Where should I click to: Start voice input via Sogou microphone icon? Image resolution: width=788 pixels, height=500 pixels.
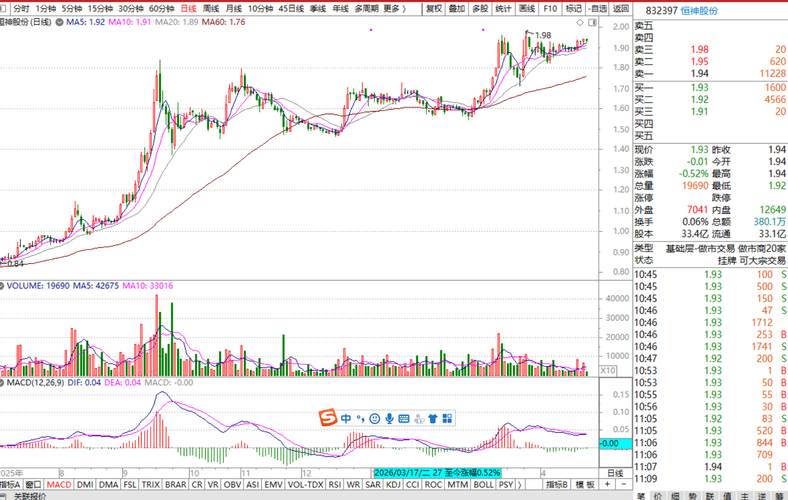pyautogui.click(x=389, y=418)
